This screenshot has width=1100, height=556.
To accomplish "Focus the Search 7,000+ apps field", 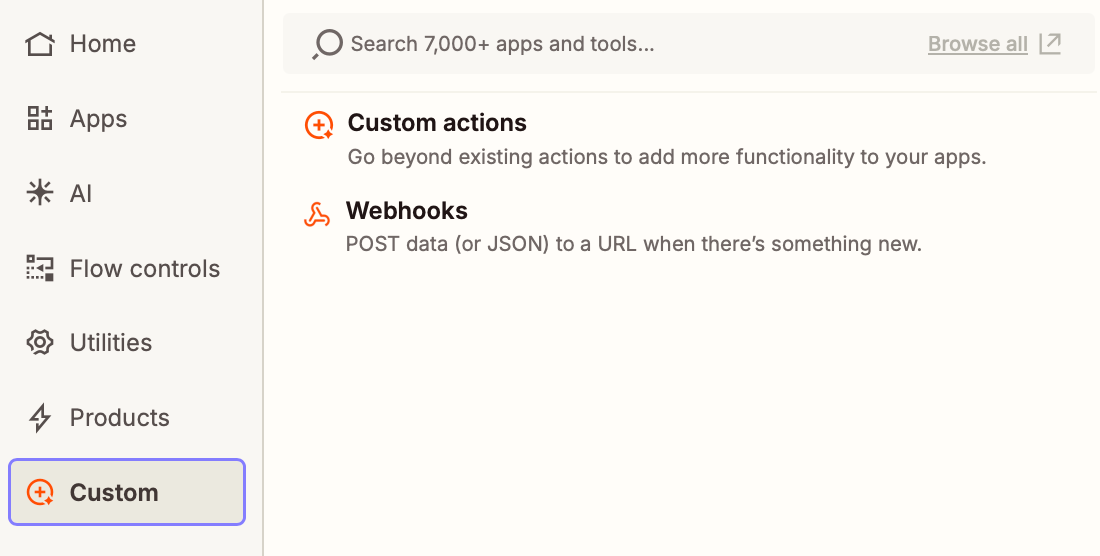I will coord(600,44).
